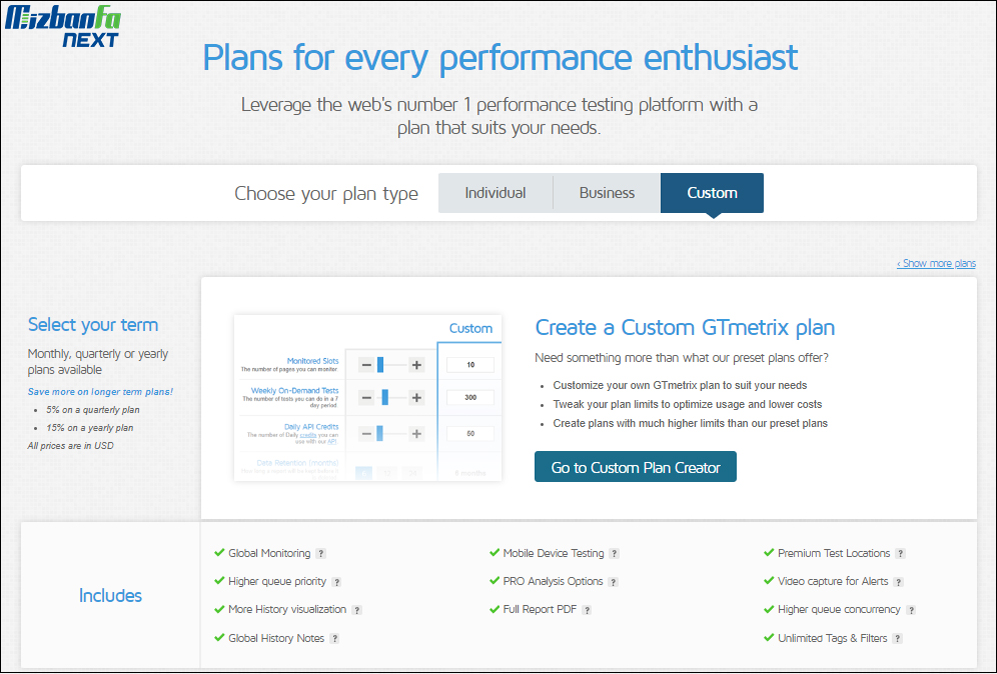
Task: Click the Custom plan preview thumbnail
Action: coord(368,398)
